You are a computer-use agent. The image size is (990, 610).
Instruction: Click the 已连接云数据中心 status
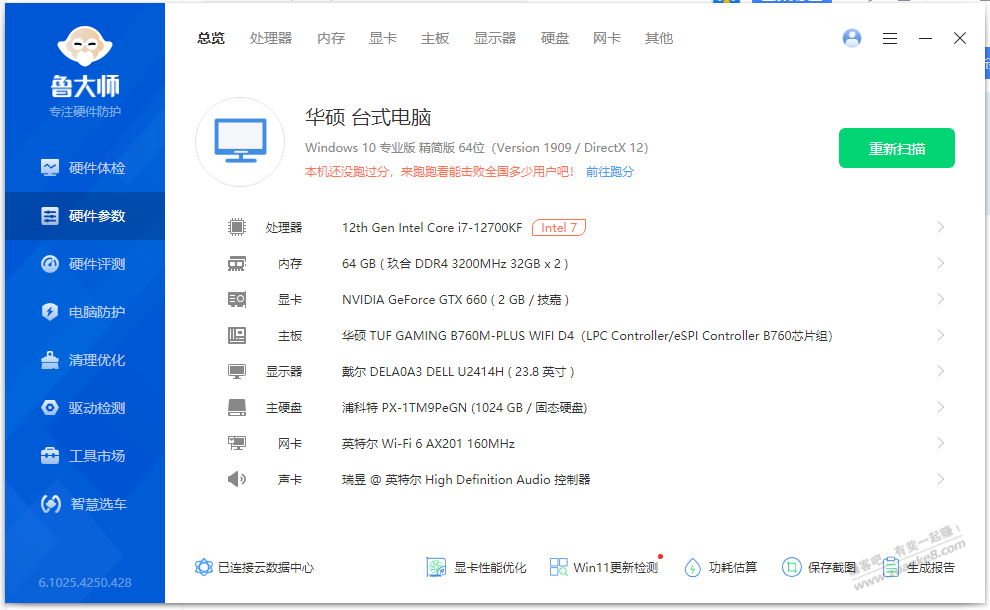tap(254, 568)
